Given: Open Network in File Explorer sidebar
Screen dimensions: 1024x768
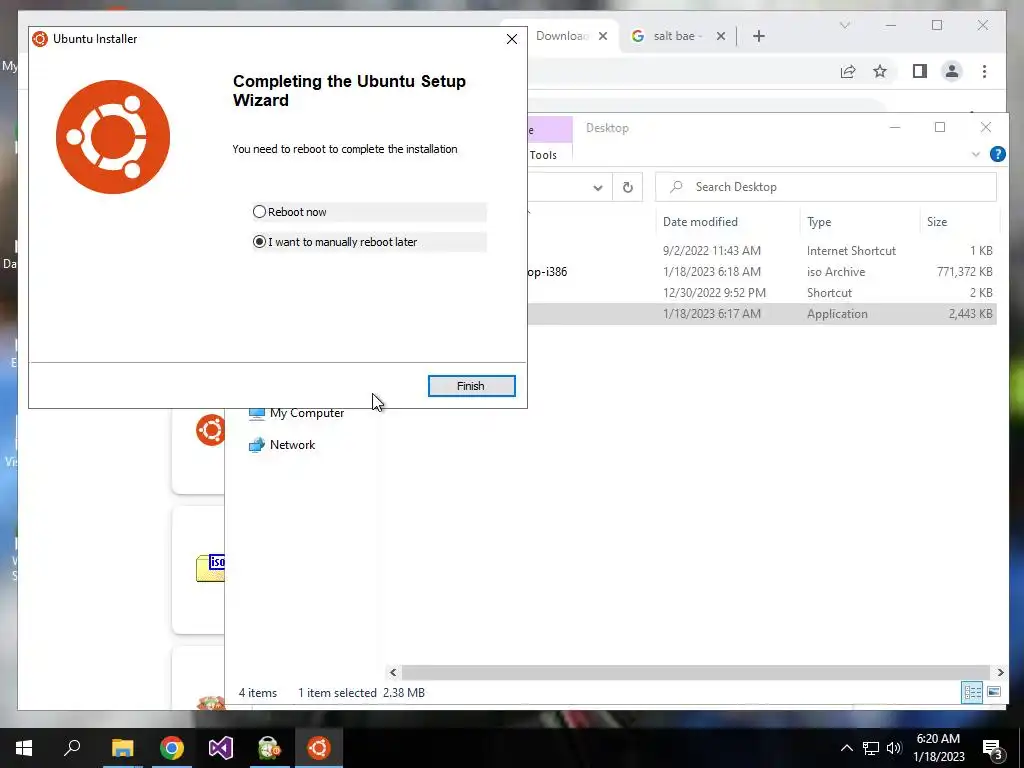Looking at the screenshot, I should point(282,445).
